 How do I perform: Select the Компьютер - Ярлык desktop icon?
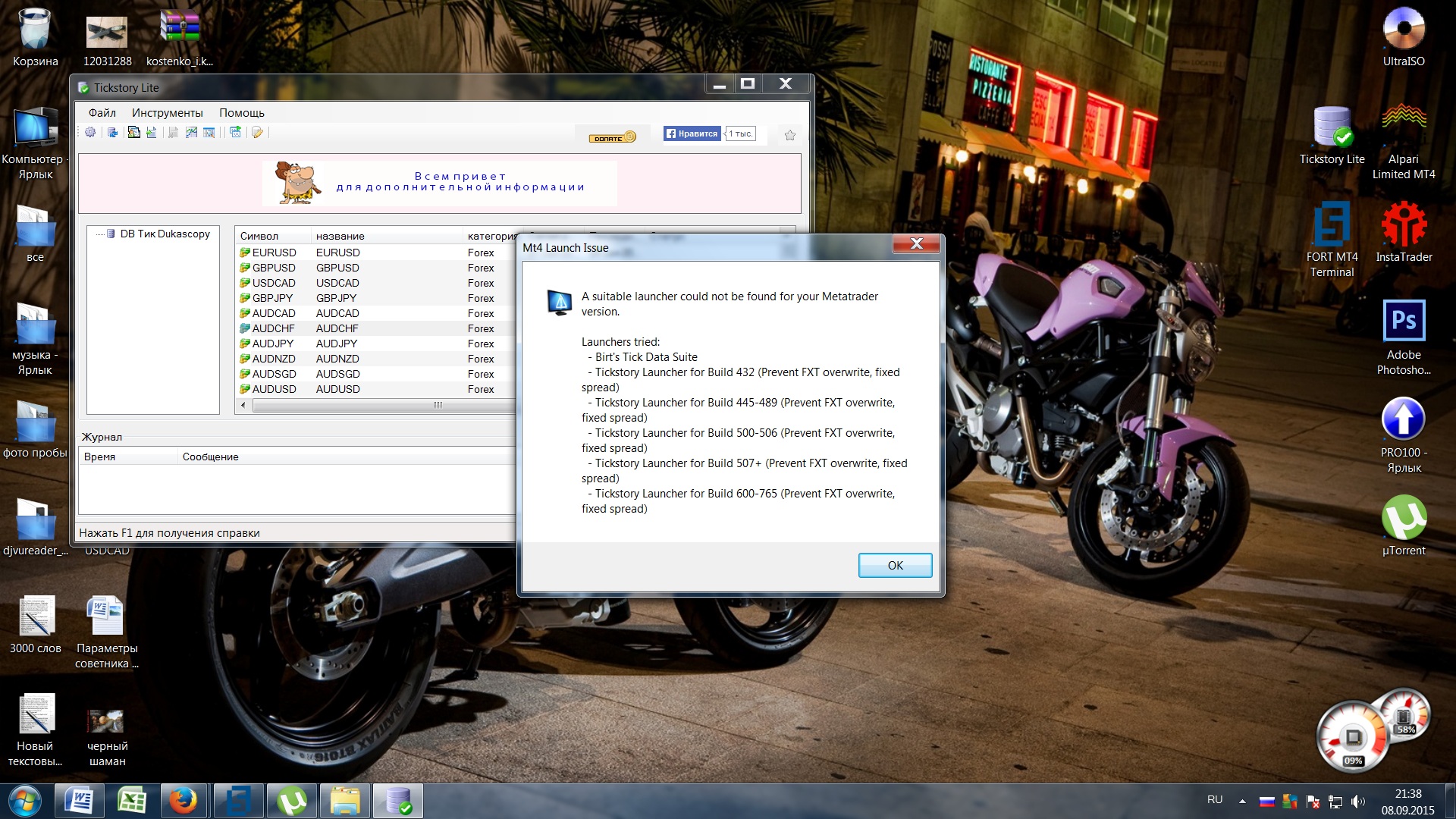coord(35,143)
